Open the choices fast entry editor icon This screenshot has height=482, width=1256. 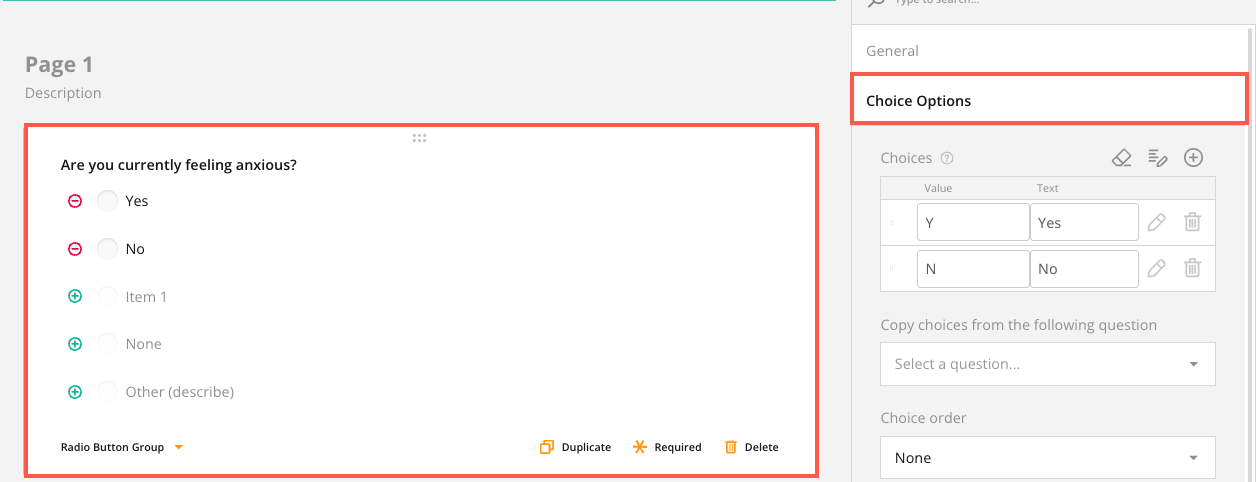pyautogui.click(x=1158, y=158)
